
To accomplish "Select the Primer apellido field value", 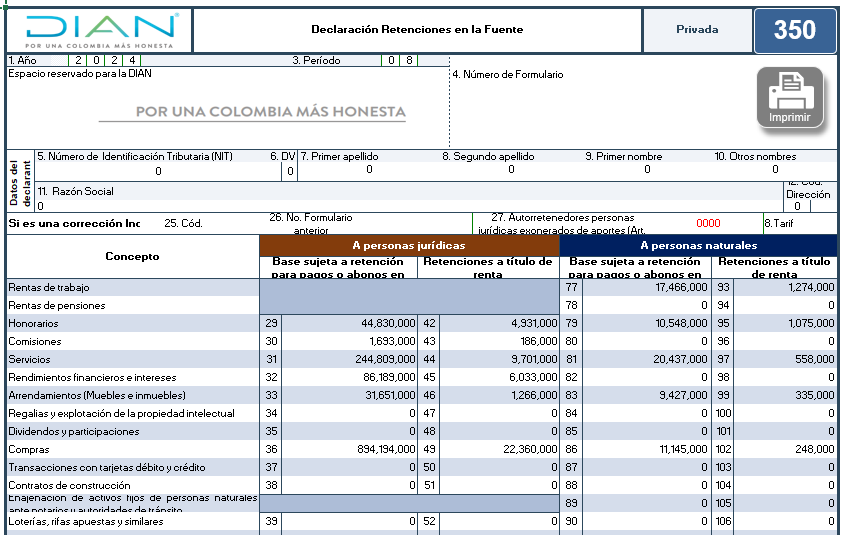I will pyautogui.click(x=369, y=170).
